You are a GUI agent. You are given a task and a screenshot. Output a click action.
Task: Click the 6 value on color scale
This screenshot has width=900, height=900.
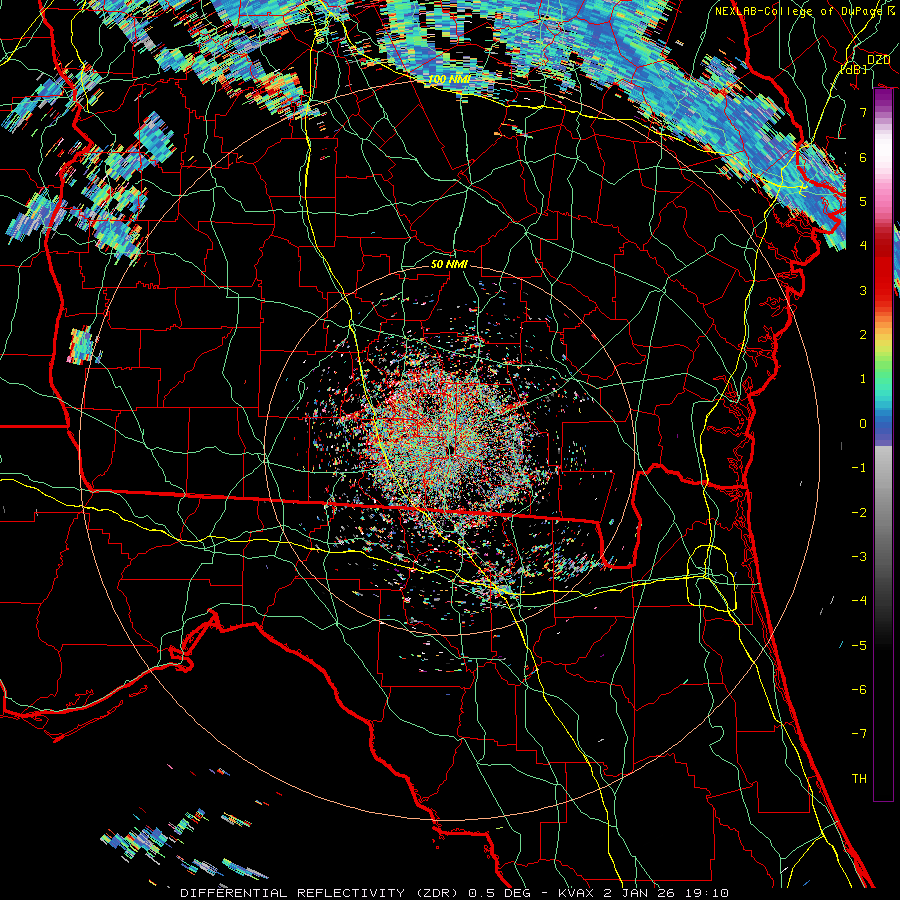tap(863, 157)
